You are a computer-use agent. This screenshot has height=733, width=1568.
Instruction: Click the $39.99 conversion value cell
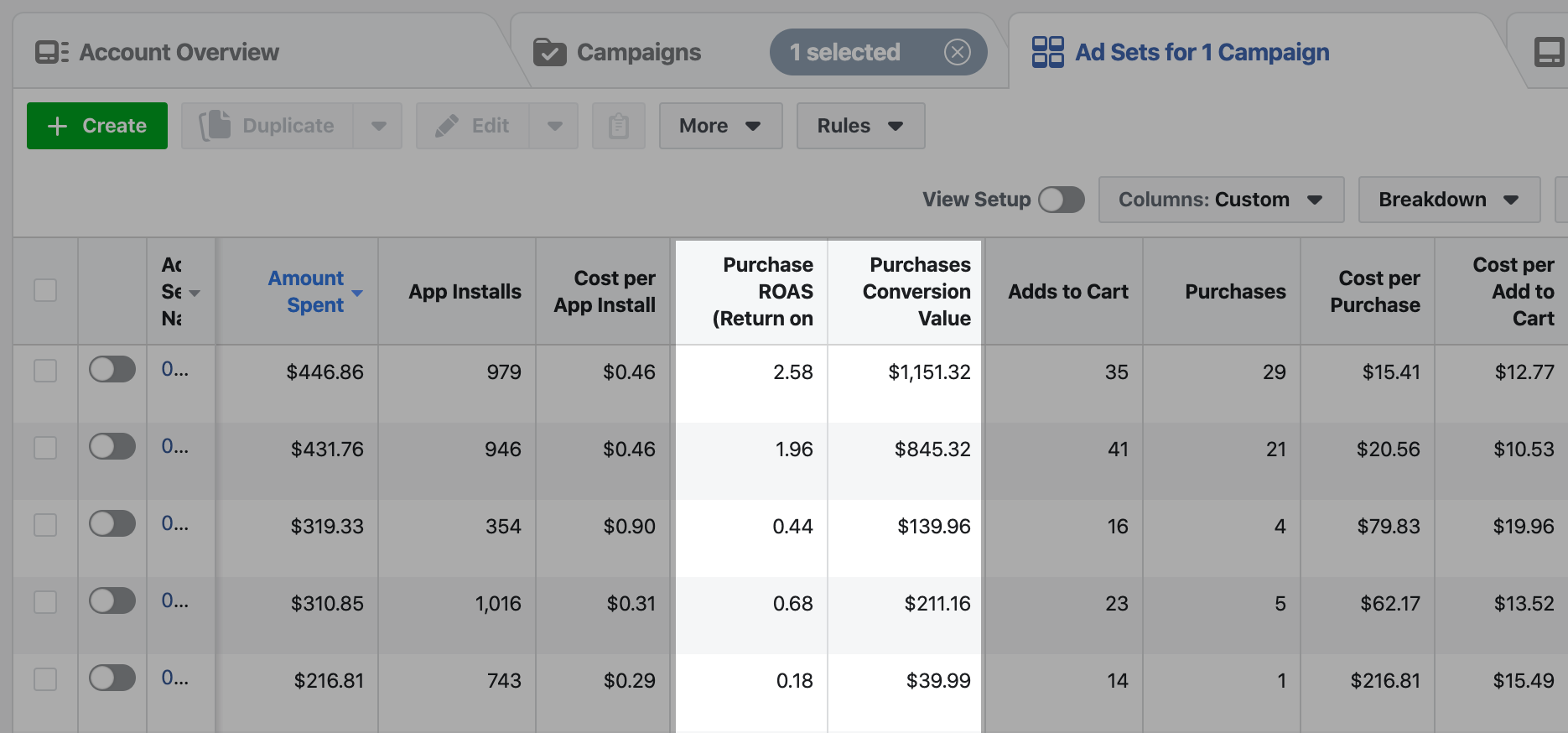click(x=938, y=681)
